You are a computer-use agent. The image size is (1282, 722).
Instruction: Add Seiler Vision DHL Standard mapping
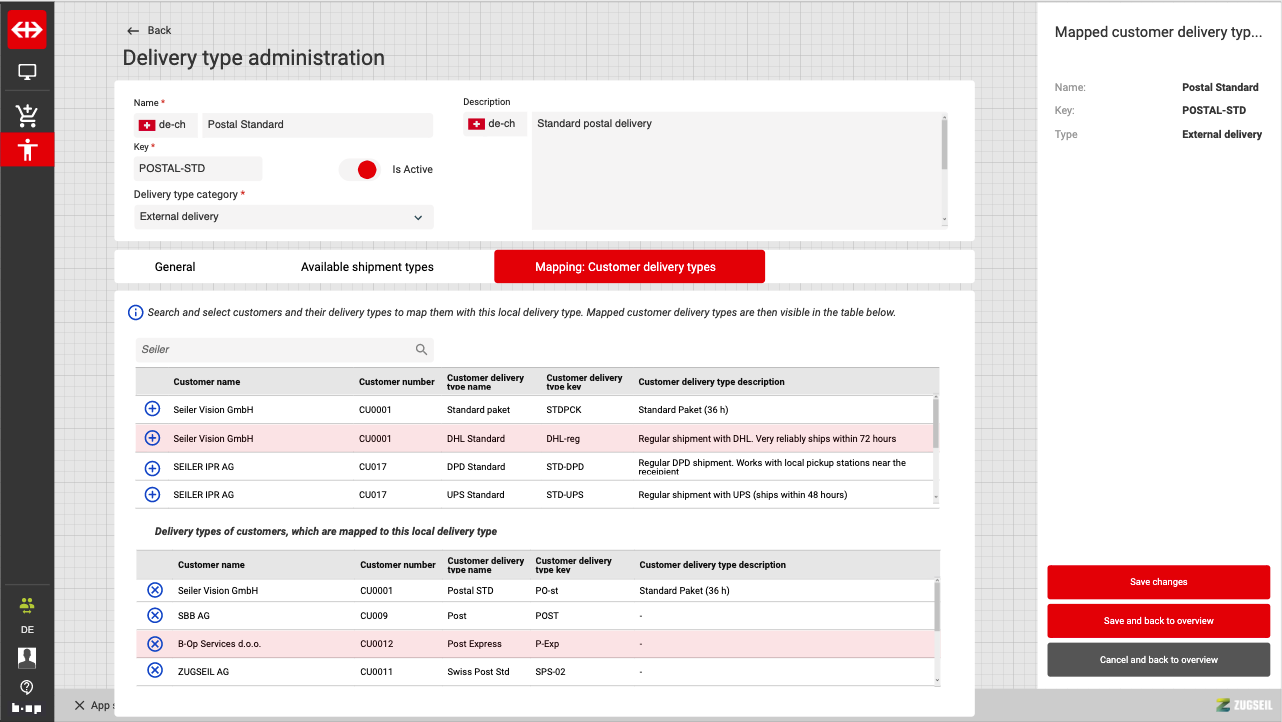152,438
